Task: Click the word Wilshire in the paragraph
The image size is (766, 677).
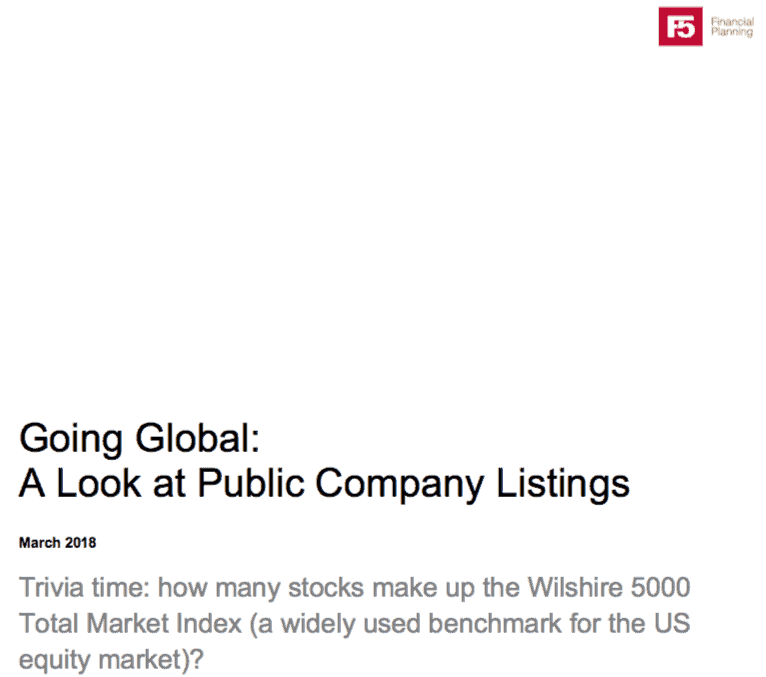Action: click(575, 587)
